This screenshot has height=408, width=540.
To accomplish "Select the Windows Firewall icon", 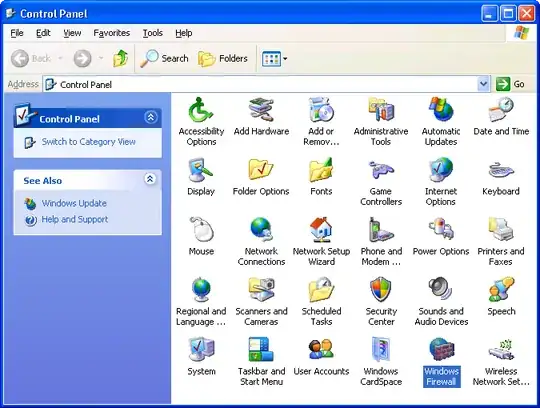I will click(442, 349).
